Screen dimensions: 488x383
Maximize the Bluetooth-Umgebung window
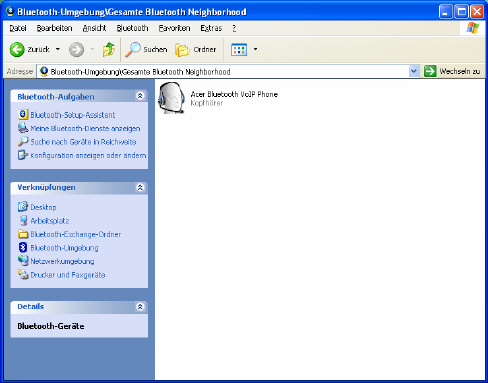click(462, 12)
